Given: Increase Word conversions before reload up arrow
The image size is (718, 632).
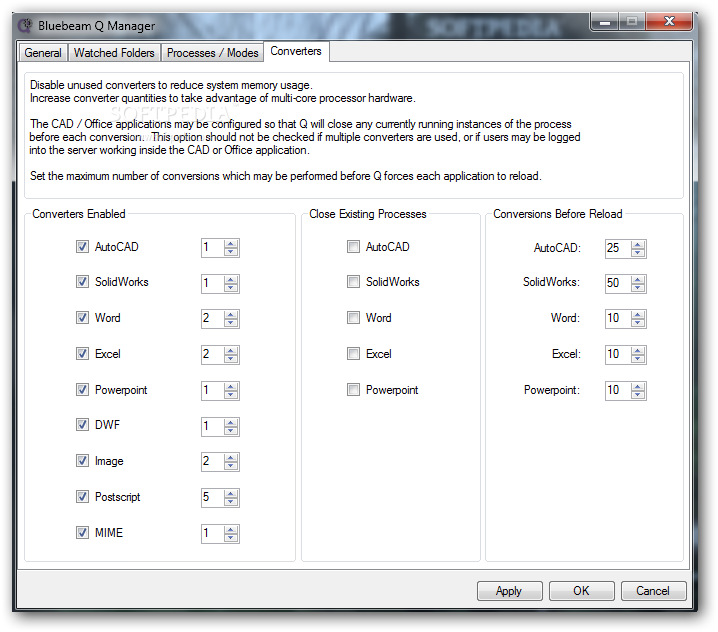Looking at the screenshot, I should point(637,314).
